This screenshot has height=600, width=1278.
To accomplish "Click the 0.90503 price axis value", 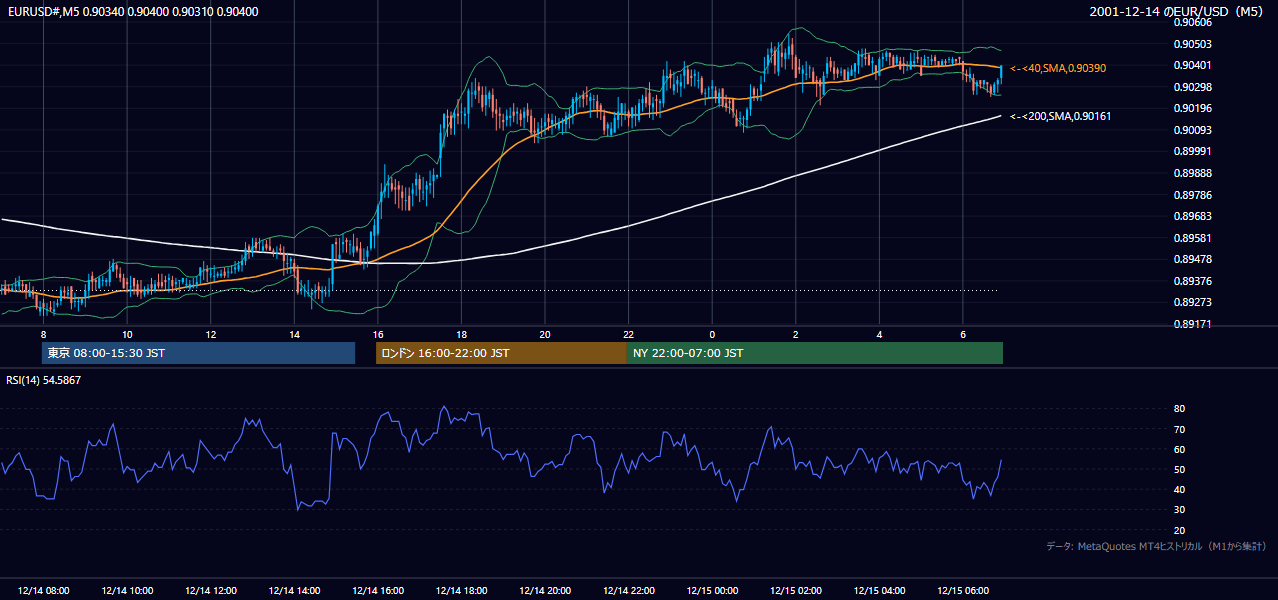I will (1193, 44).
